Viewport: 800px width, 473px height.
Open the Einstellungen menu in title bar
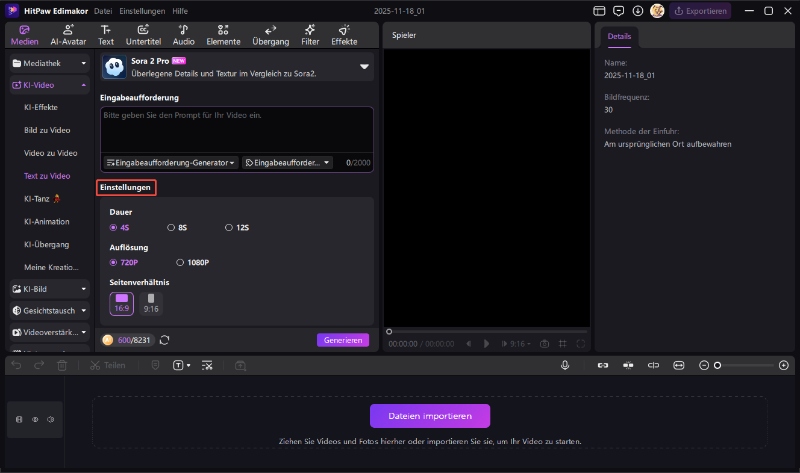142,11
